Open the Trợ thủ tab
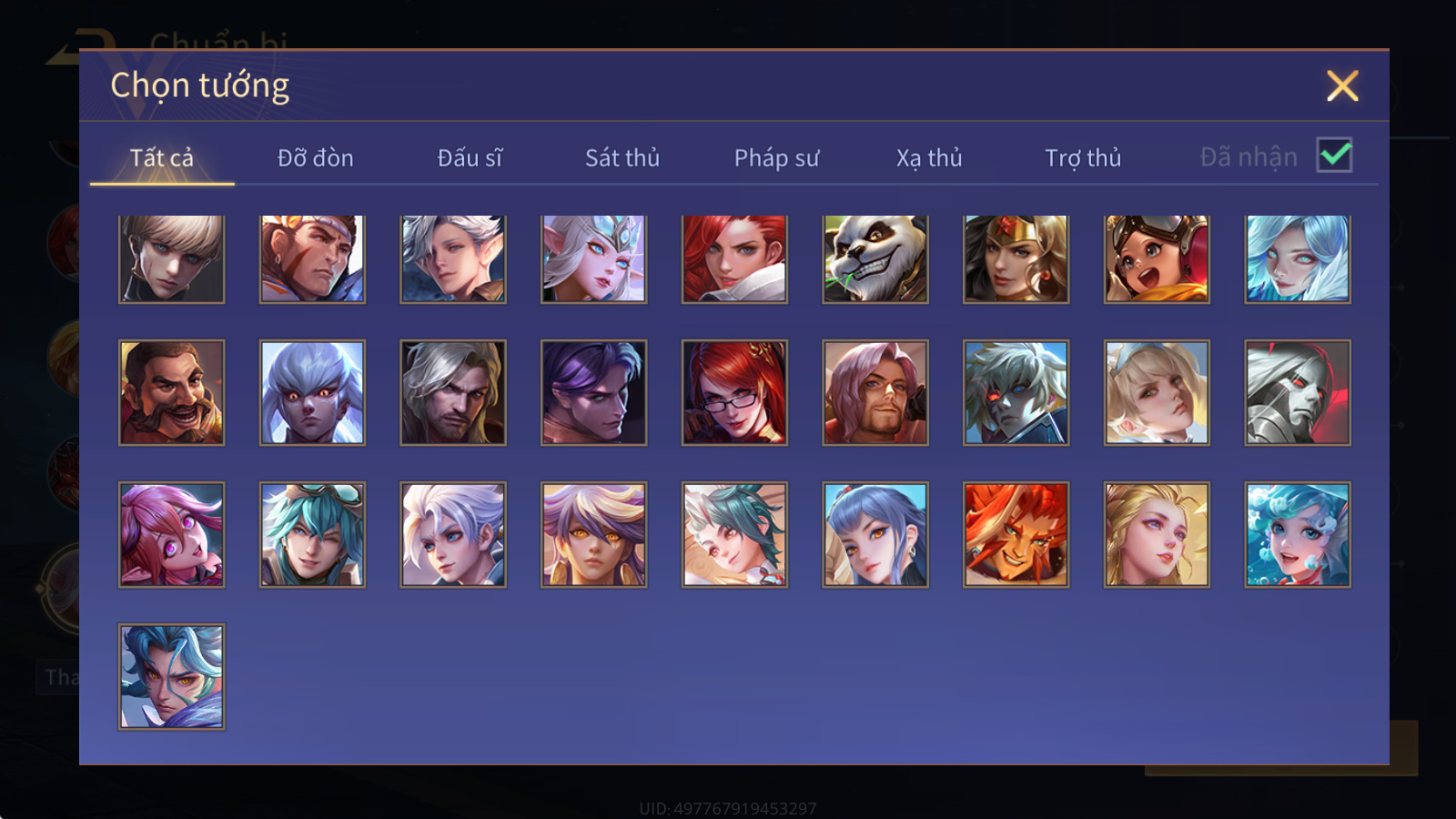The image size is (1456, 819). [x=1082, y=157]
